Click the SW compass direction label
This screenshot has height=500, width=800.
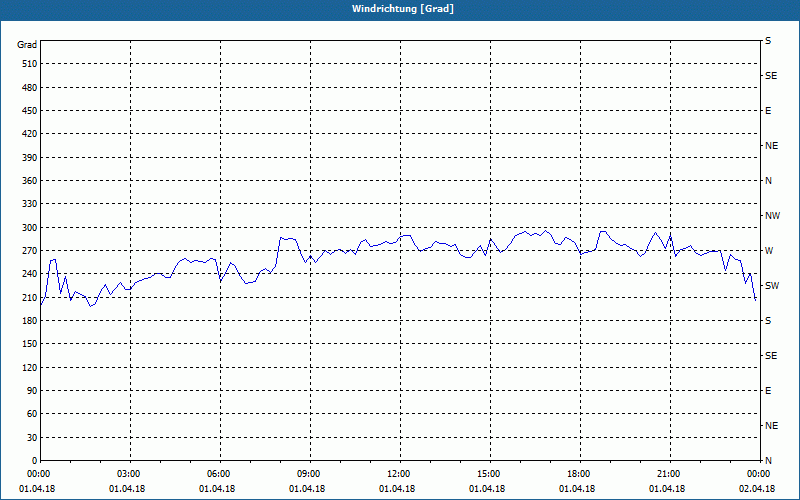(772, 286)
